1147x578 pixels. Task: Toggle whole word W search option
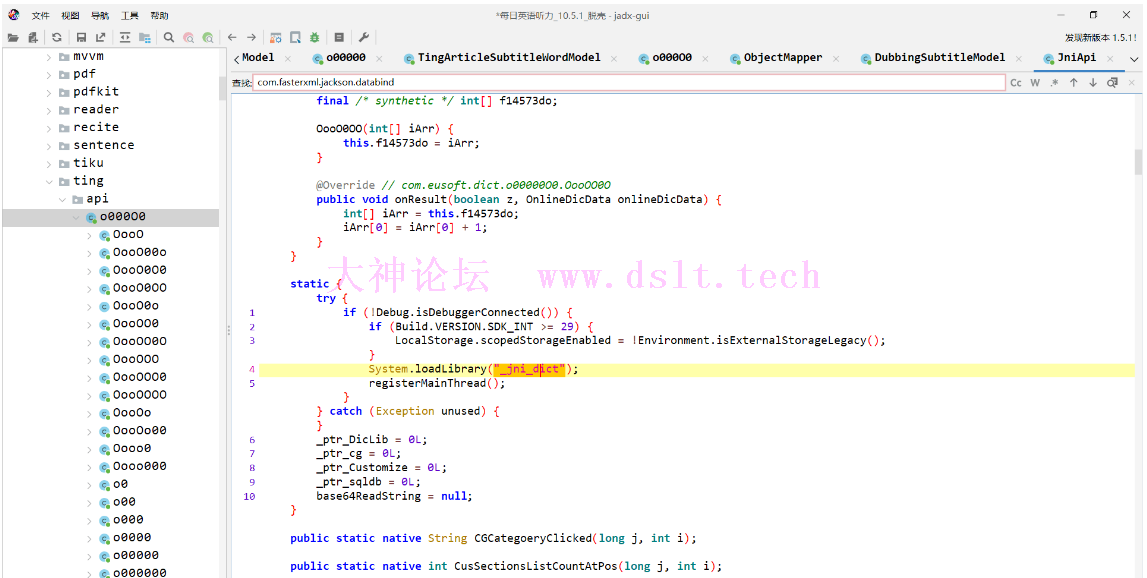[x=1036, y=83]
